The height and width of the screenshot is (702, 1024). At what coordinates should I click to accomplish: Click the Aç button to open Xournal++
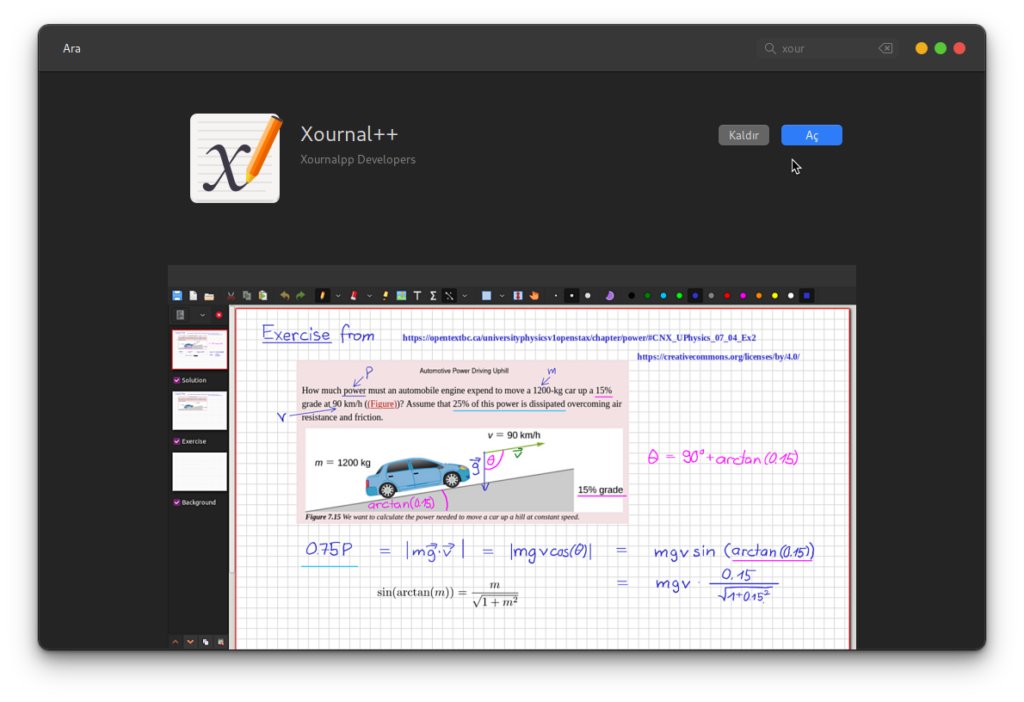811,135
